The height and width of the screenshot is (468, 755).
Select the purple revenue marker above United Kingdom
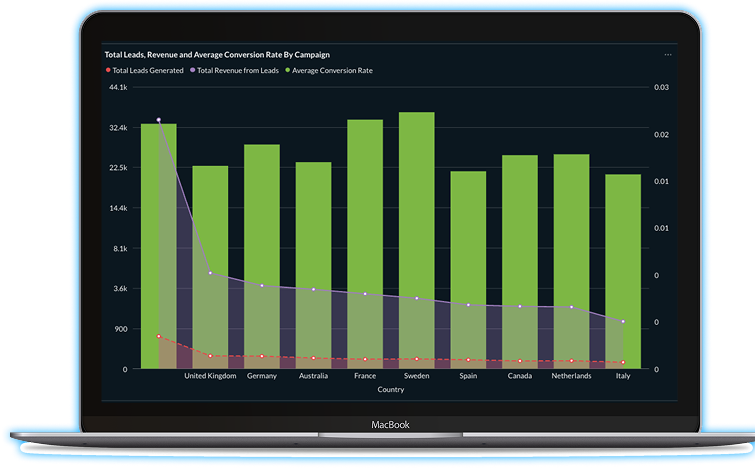(210, 273)
